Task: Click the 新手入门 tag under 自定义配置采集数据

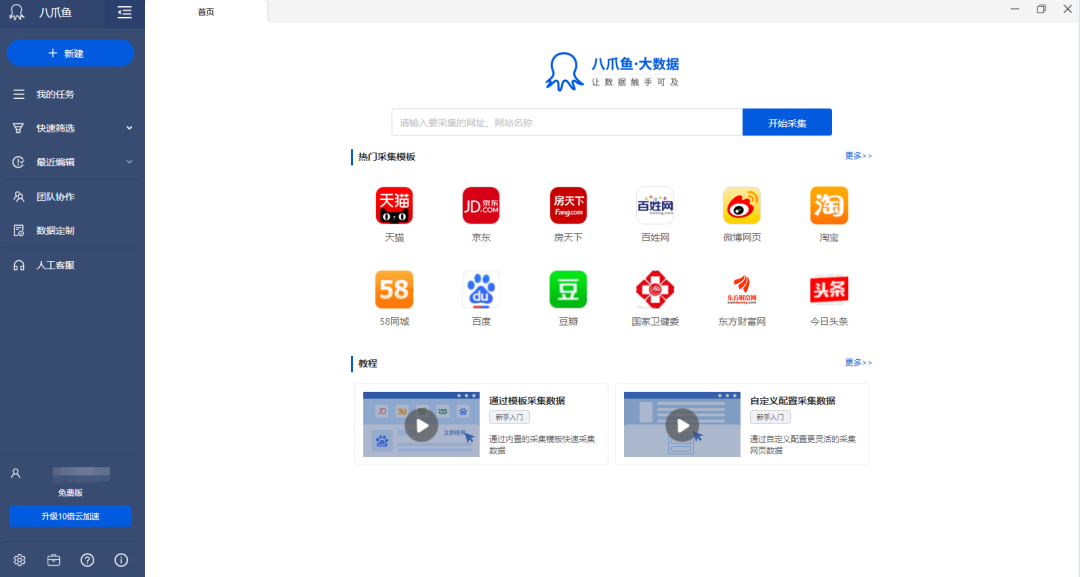Action: pos(770,417)
